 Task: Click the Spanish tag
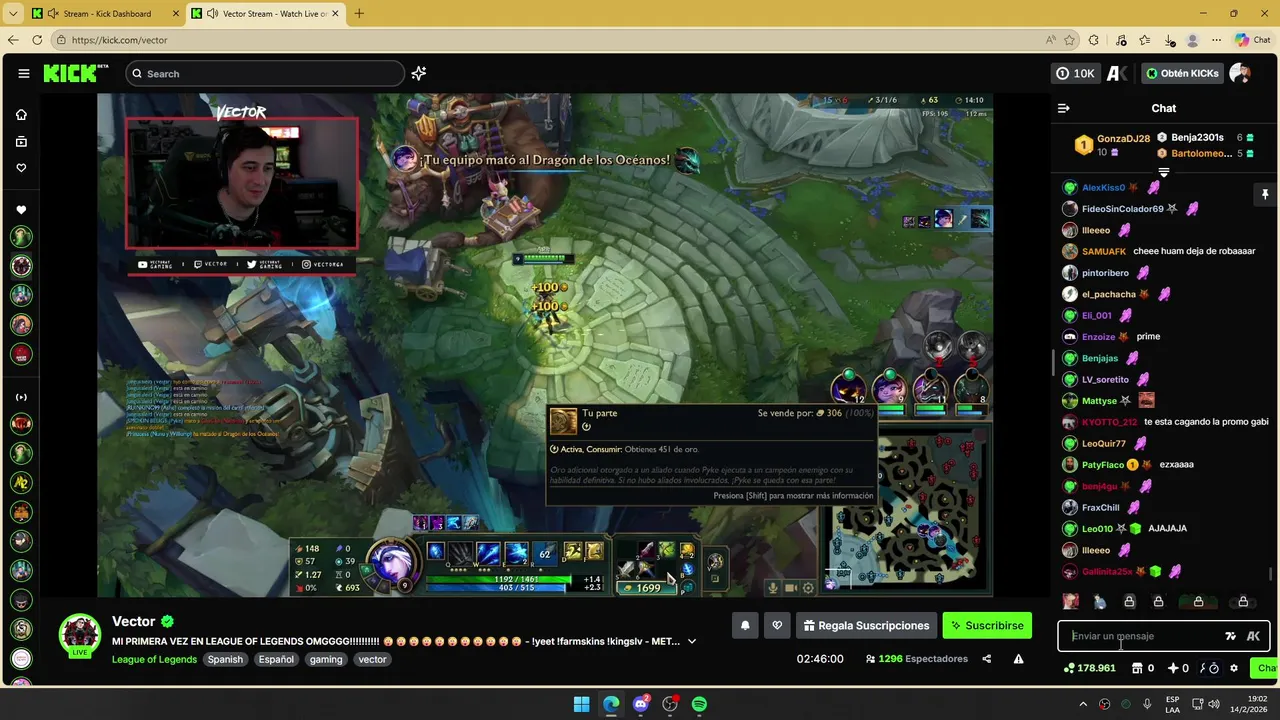(x=225, y=659)
